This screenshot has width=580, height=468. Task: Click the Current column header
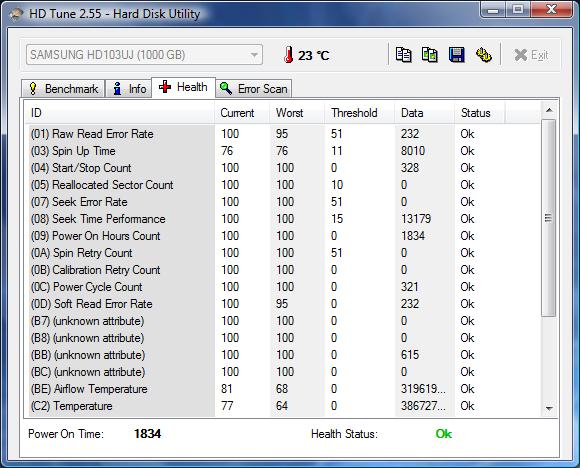(242, 112)
